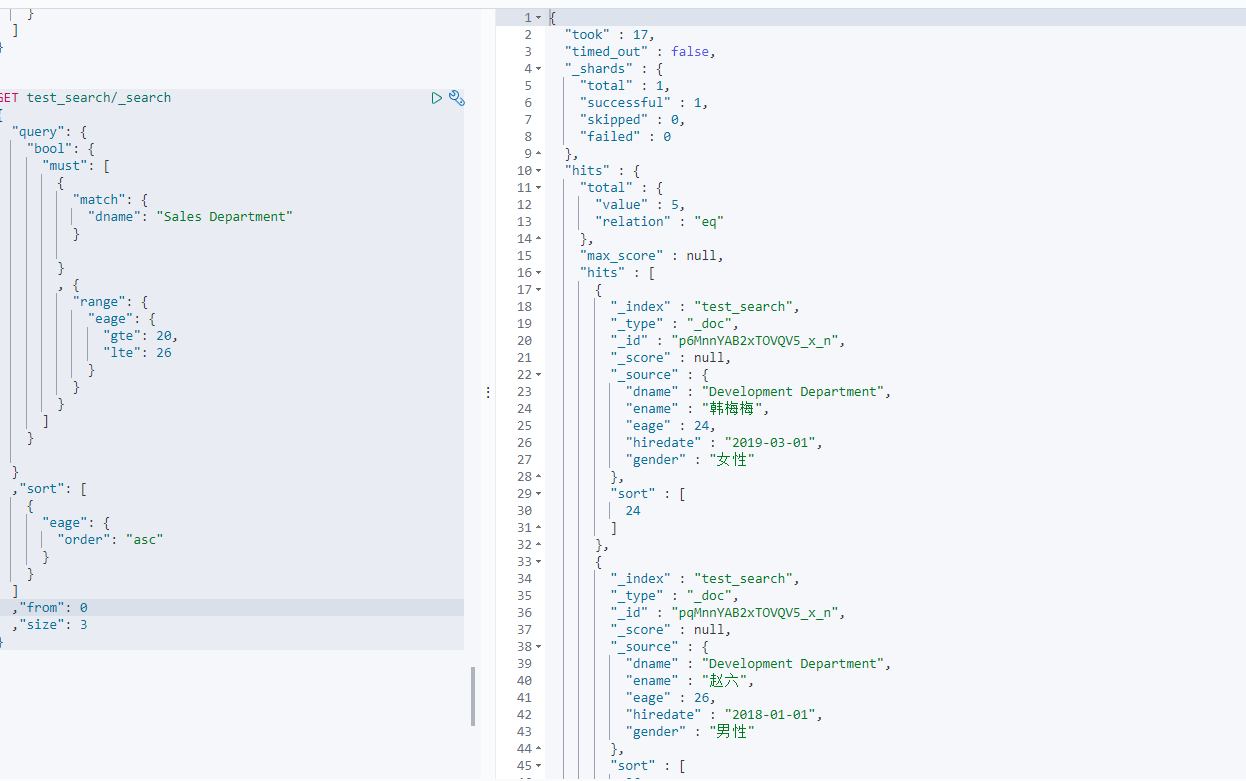This screenshot has height=781, width=1246.
Task: Click the "timed_out" : false line
Action: (x=641, y=52)
